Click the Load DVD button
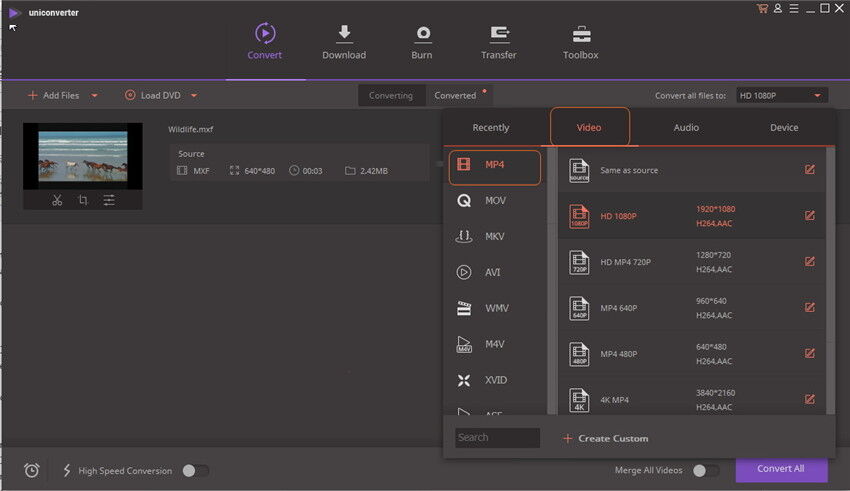The height and width of the screenshot is (491, 850). (153, 96)
